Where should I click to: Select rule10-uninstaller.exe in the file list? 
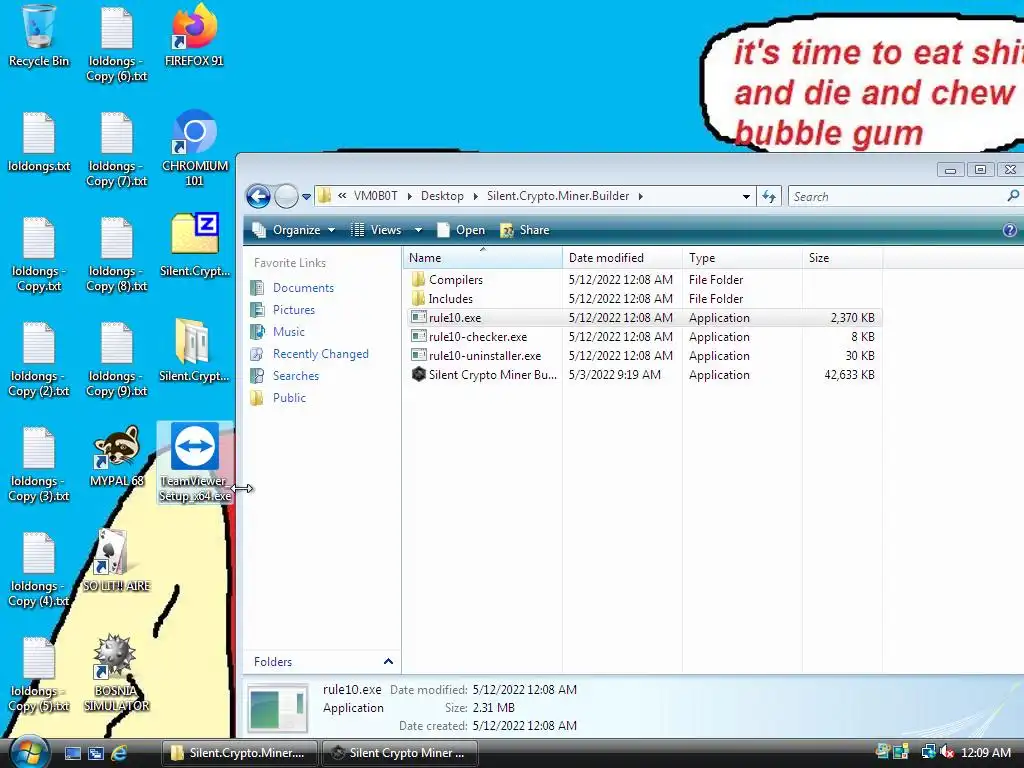point(643,355)
